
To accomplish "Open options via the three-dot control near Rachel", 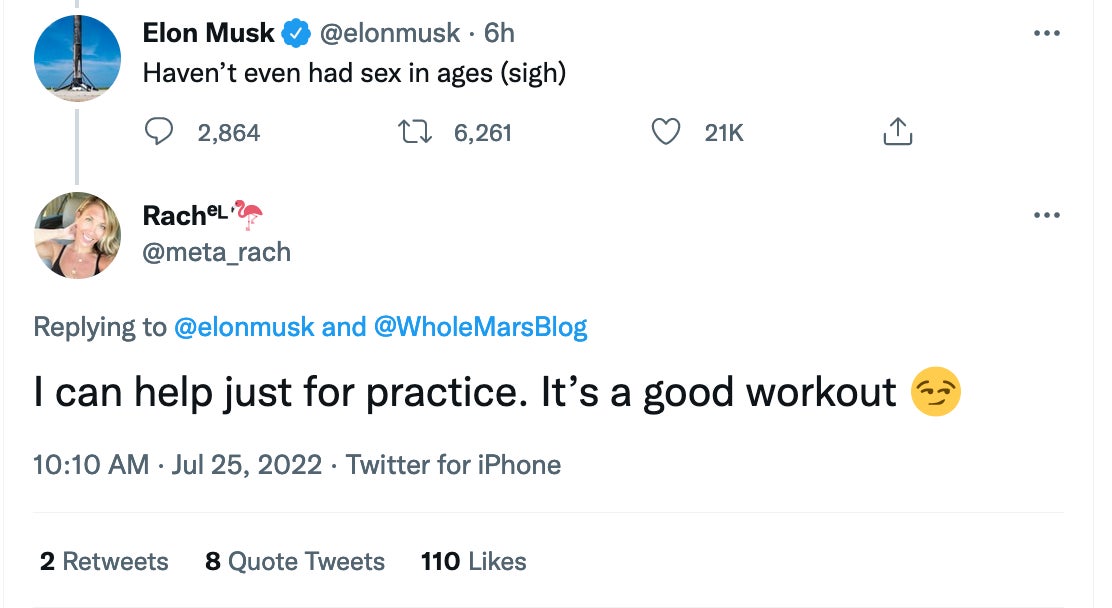I will pyautogui.click(x=1048, y=214).
